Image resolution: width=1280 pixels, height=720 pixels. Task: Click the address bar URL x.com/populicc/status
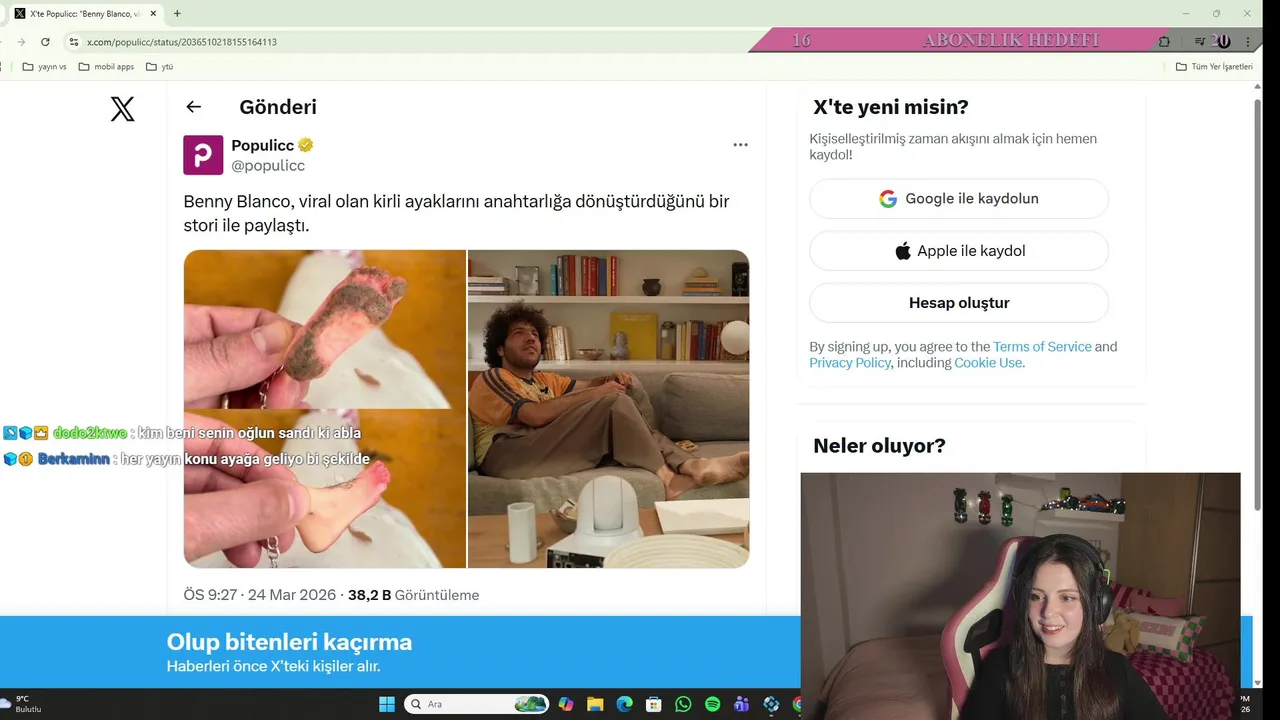(x=182, y=42)
